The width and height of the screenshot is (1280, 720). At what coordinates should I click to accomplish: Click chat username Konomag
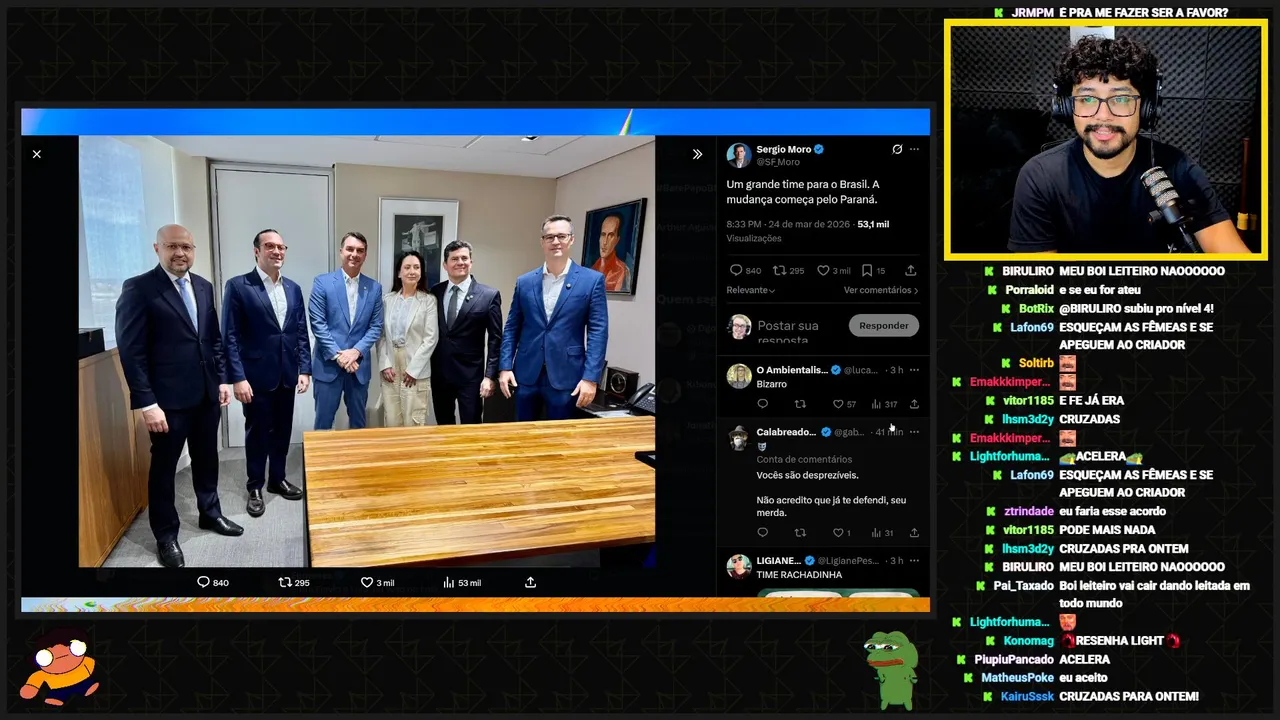(1029, 641)
